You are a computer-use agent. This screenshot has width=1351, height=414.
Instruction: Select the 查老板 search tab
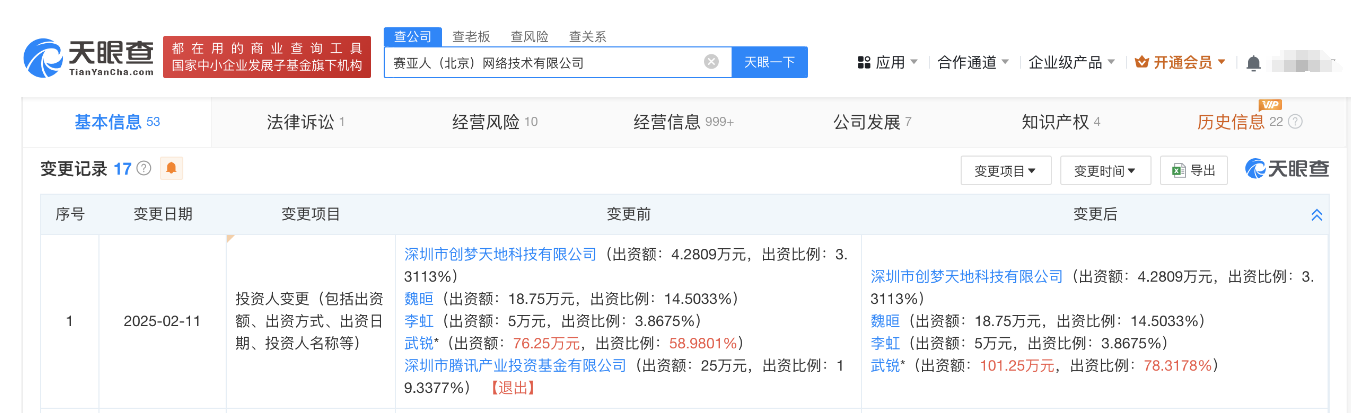pos(471,37)
